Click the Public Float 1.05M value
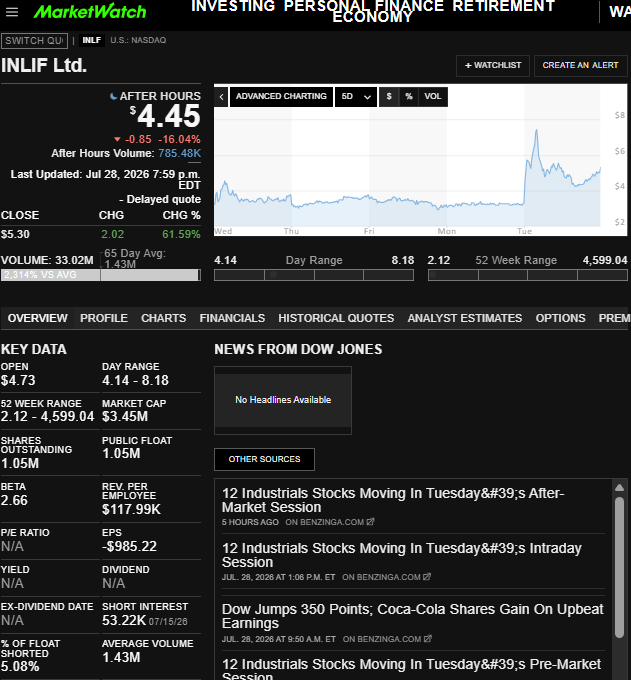This screenshot has height=680, width=631. [121, 454]
